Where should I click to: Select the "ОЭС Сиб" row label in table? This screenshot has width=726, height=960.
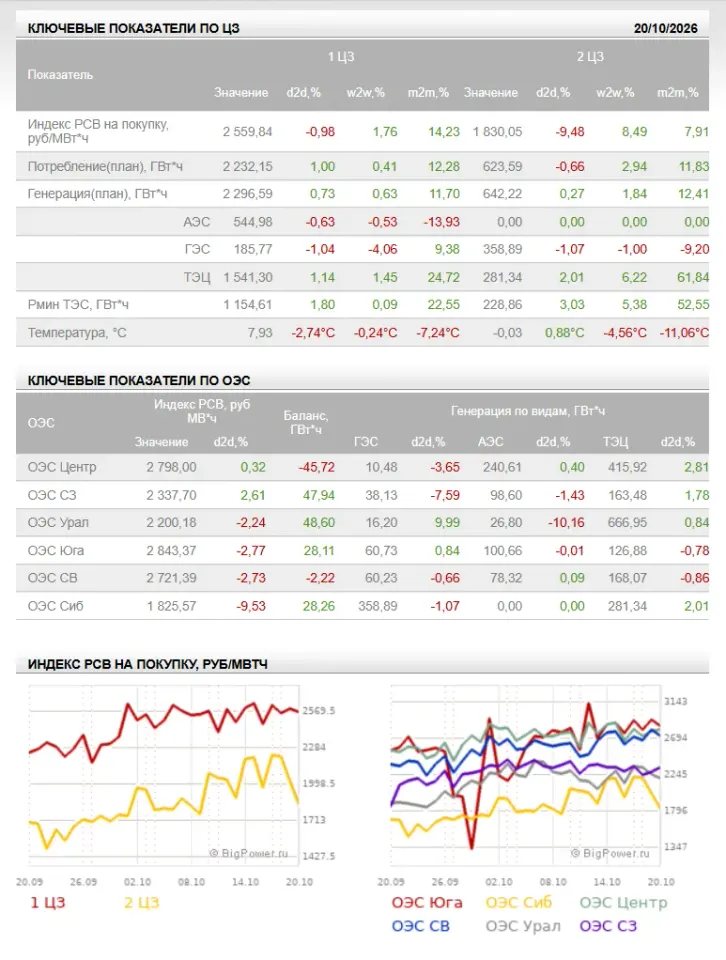(55, 606)
